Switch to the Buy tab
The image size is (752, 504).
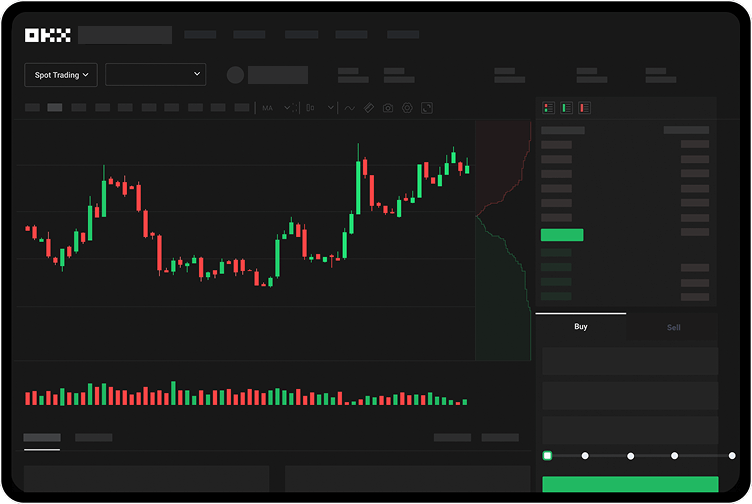pos(581,327)
